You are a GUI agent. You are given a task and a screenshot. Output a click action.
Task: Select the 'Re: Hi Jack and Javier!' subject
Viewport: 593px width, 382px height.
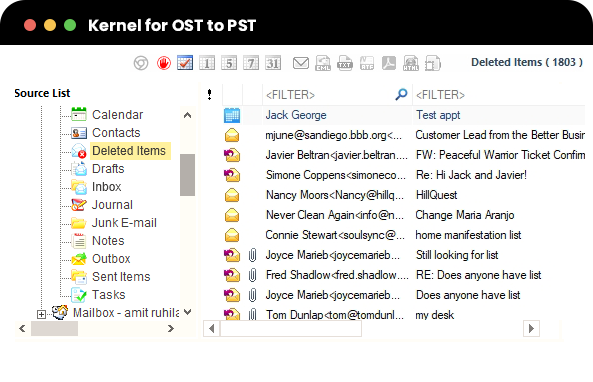(471, 175)
